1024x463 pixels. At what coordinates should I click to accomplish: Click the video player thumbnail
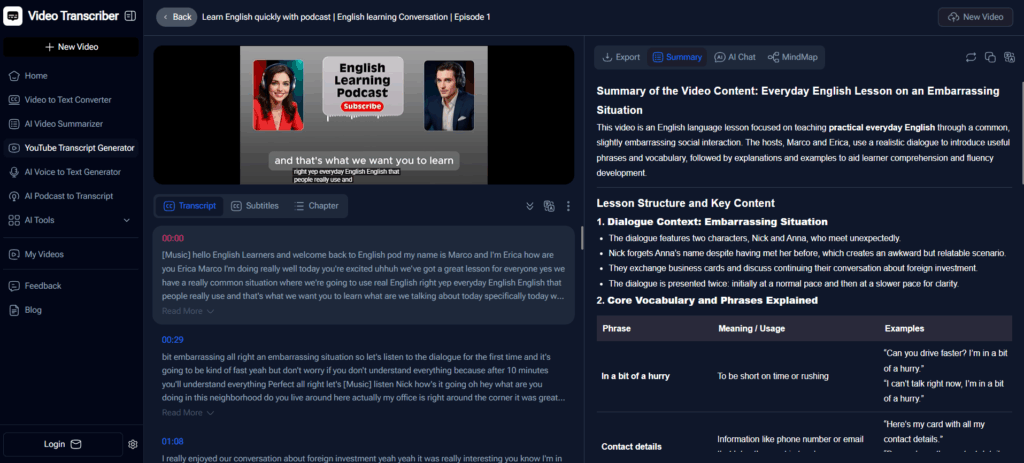coord(364,115)
